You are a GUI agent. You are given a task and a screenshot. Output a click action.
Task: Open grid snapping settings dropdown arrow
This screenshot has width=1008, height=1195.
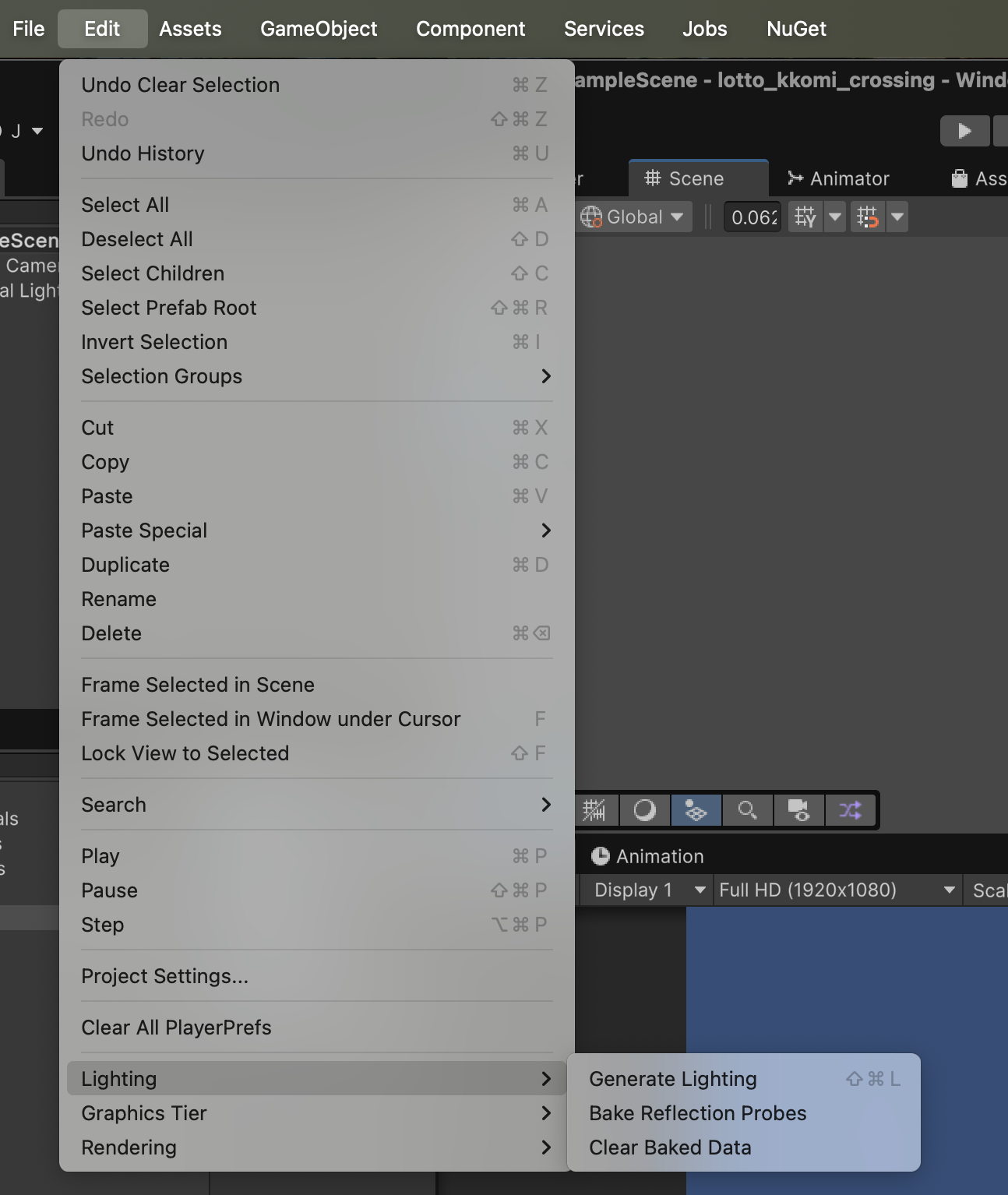(897, 217)
